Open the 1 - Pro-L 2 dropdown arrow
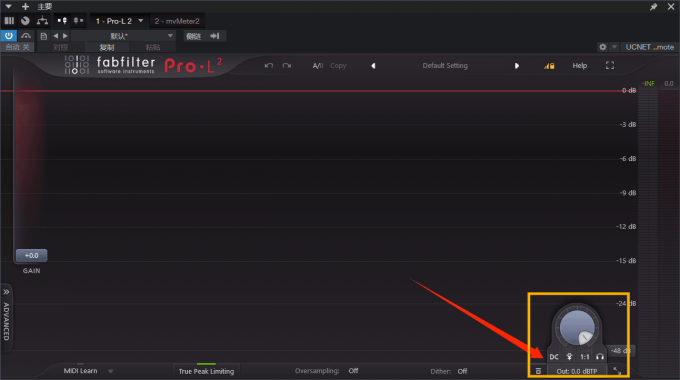 (x=141, y=21)
